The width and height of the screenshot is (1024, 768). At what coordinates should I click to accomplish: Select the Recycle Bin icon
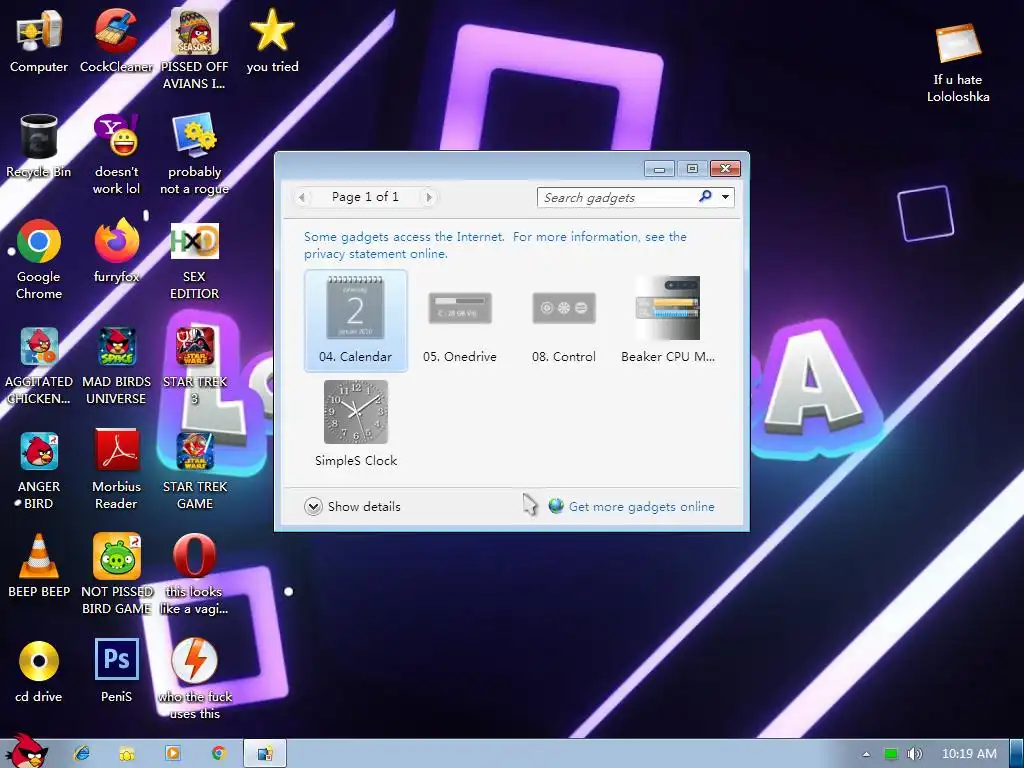point(39,146)
